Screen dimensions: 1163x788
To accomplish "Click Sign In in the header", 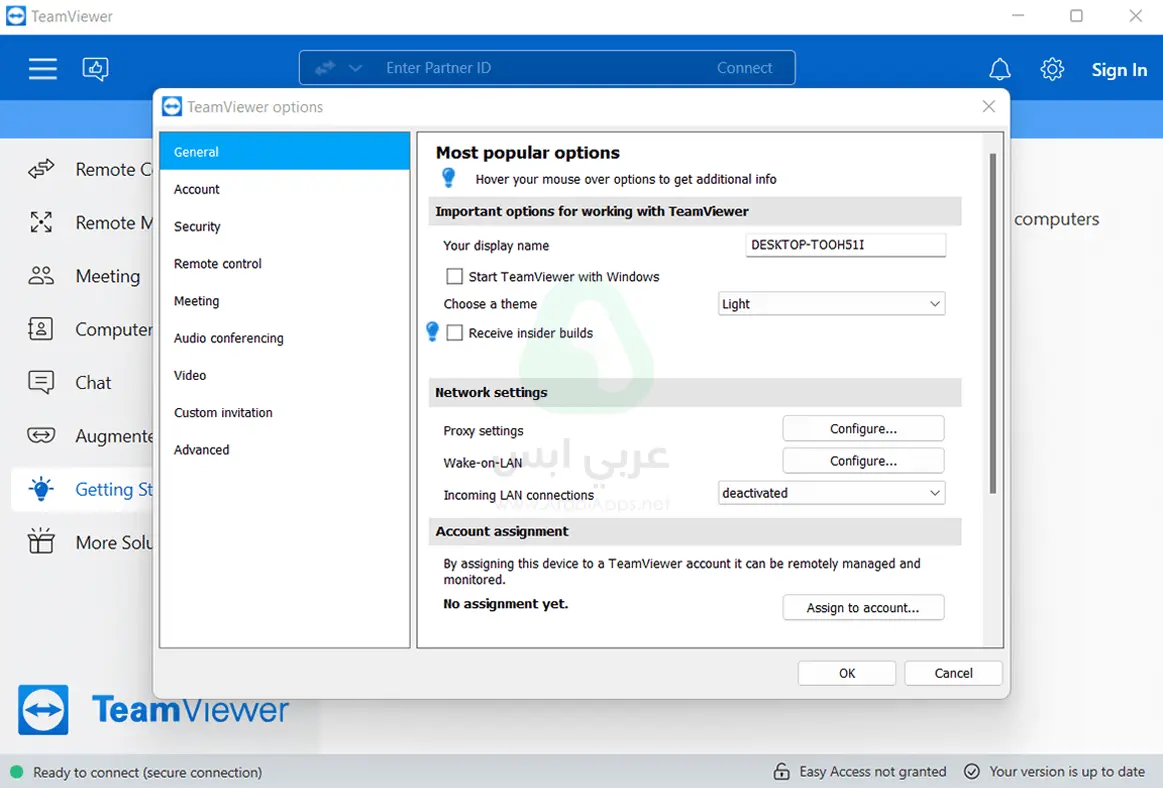I will tap(1119, 70).
